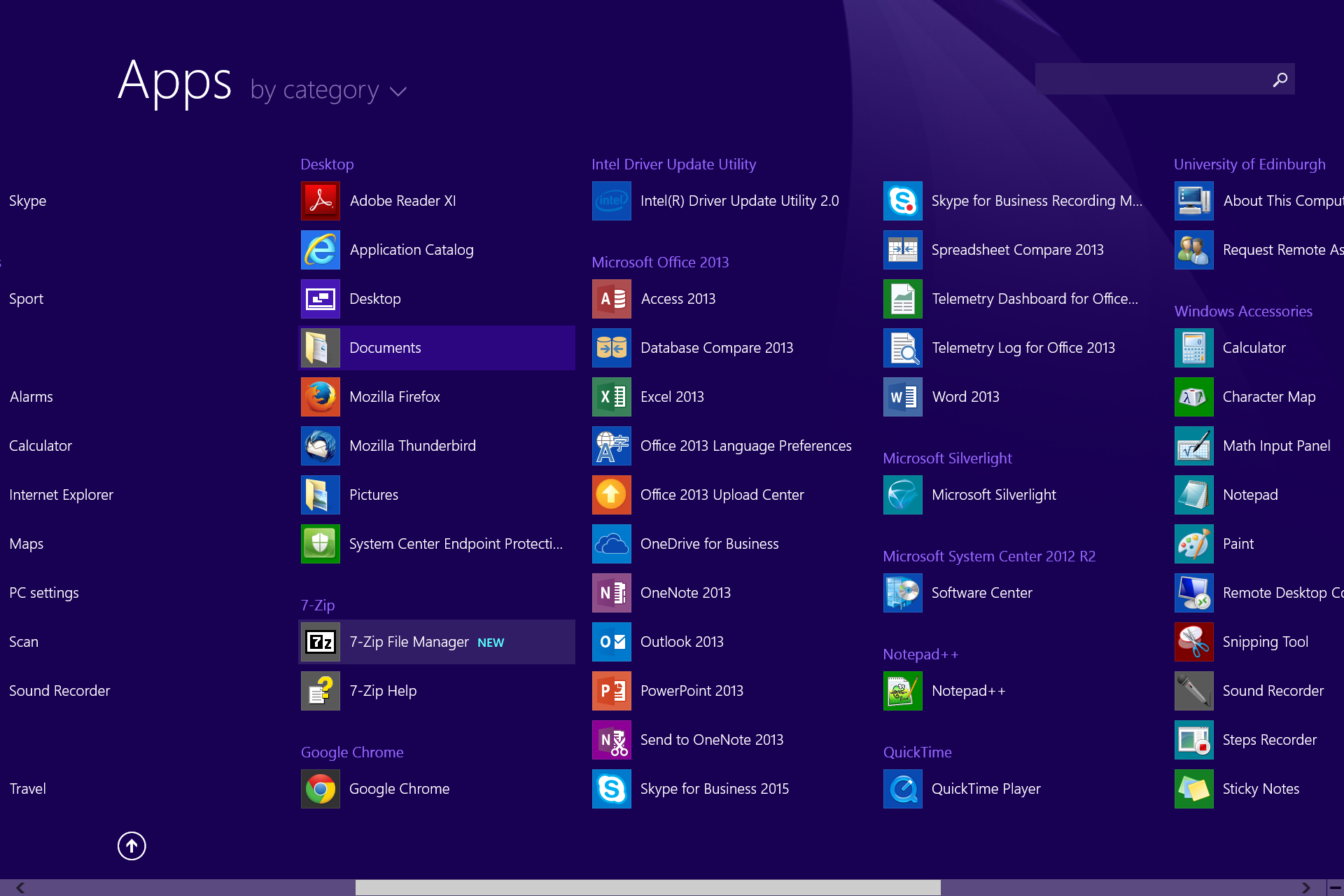Open 'Alarms' in left column
The image size is (1344, 896).
(31, 397)
